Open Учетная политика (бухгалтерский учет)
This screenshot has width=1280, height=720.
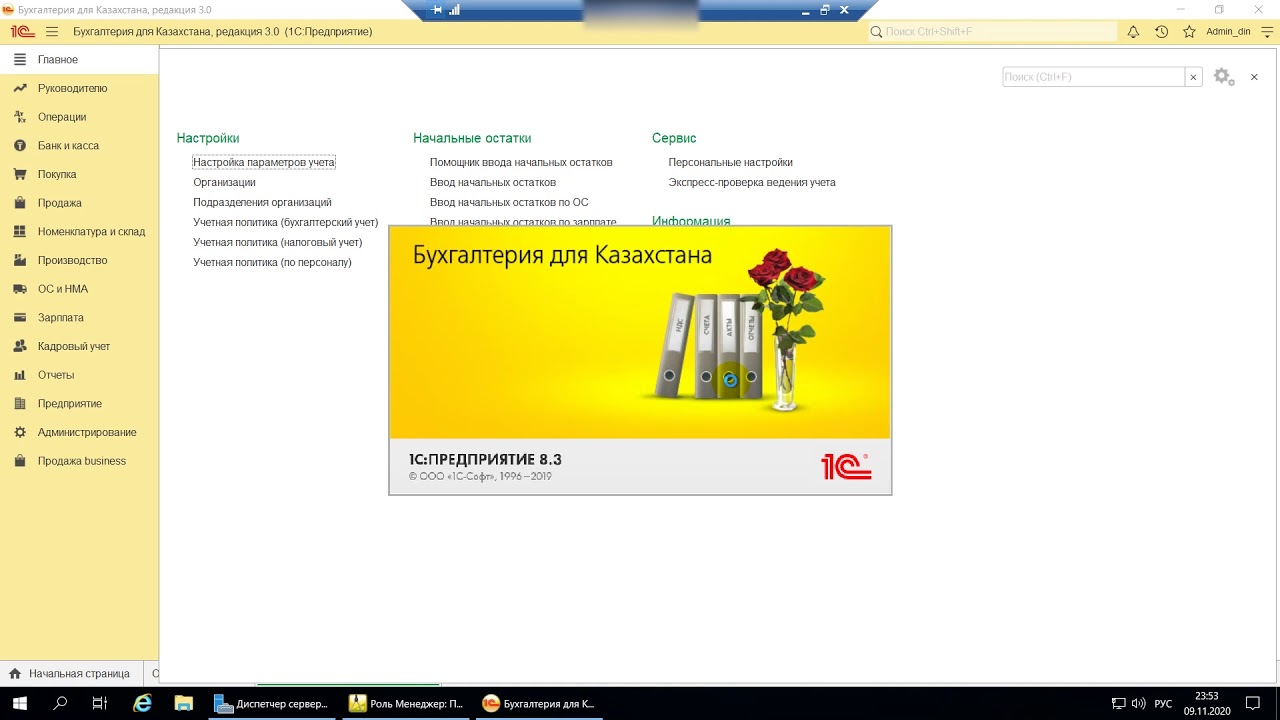[x=285, y=222]
